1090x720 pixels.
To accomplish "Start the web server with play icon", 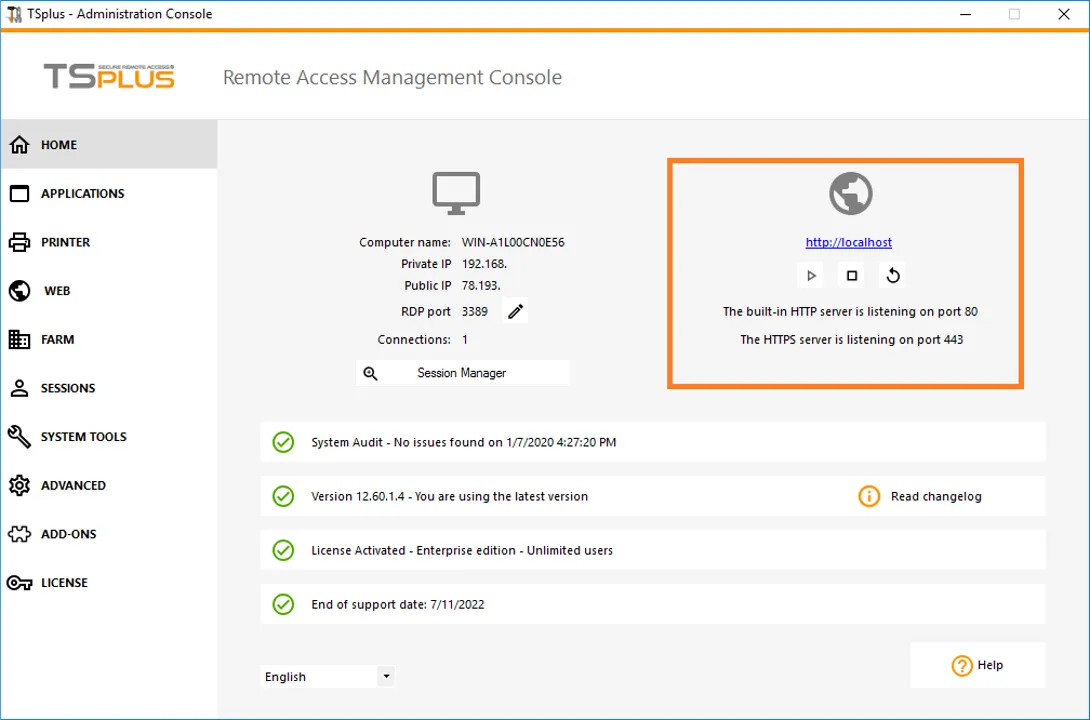I will pos(811,275).
